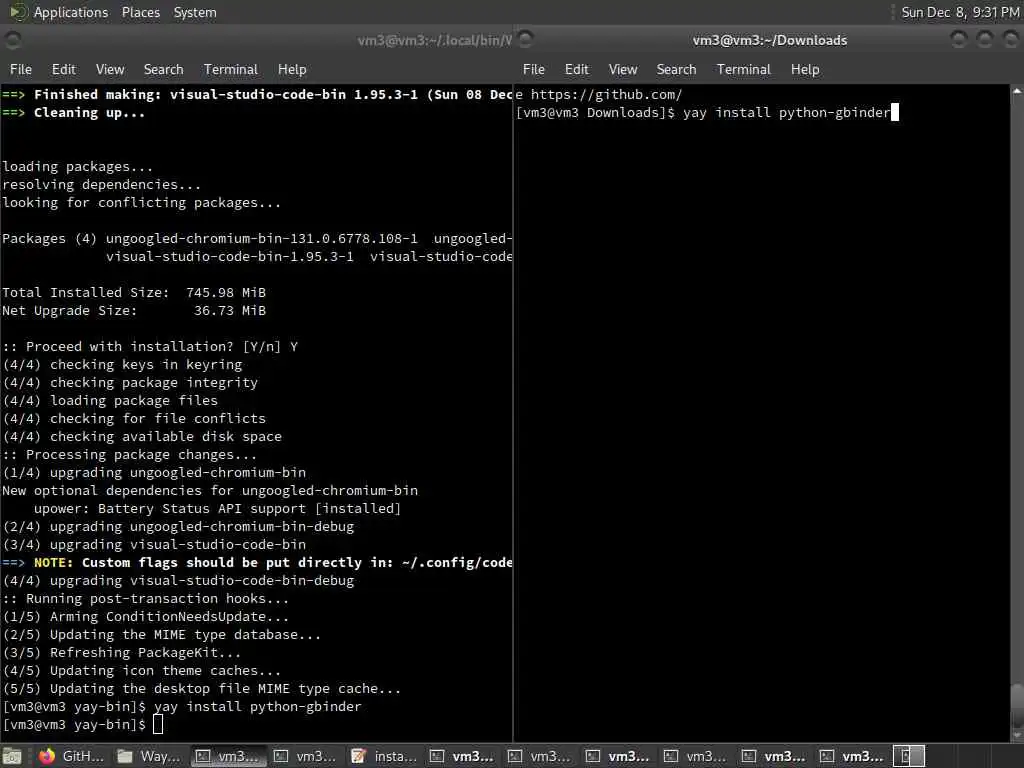Click '(1/5) Arming ConditionNeedsUpdate...' line
1024x768 pixels.
click(x=146, y=616)
